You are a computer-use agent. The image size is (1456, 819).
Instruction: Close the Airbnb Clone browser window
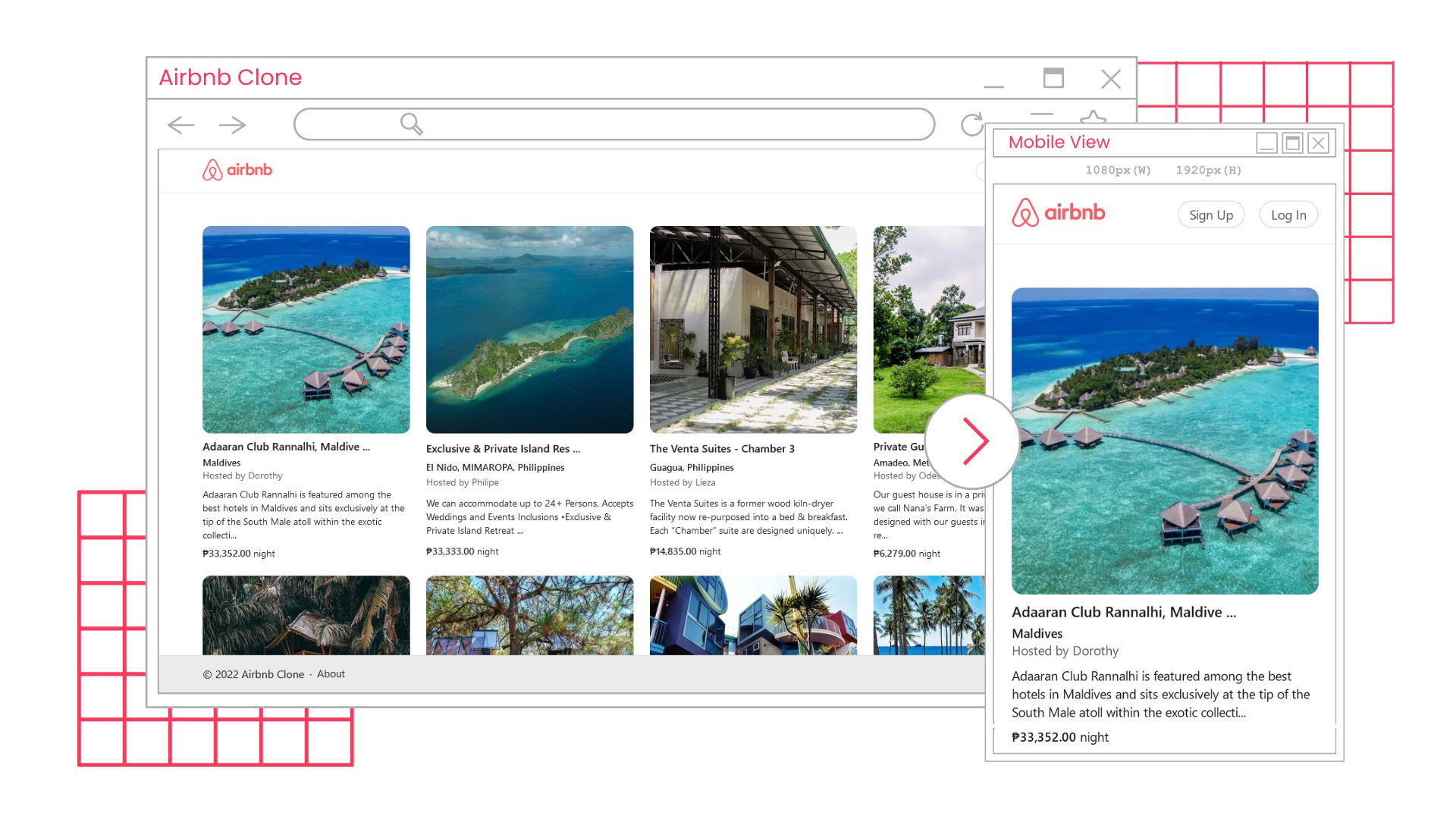tap(1111, 79)
